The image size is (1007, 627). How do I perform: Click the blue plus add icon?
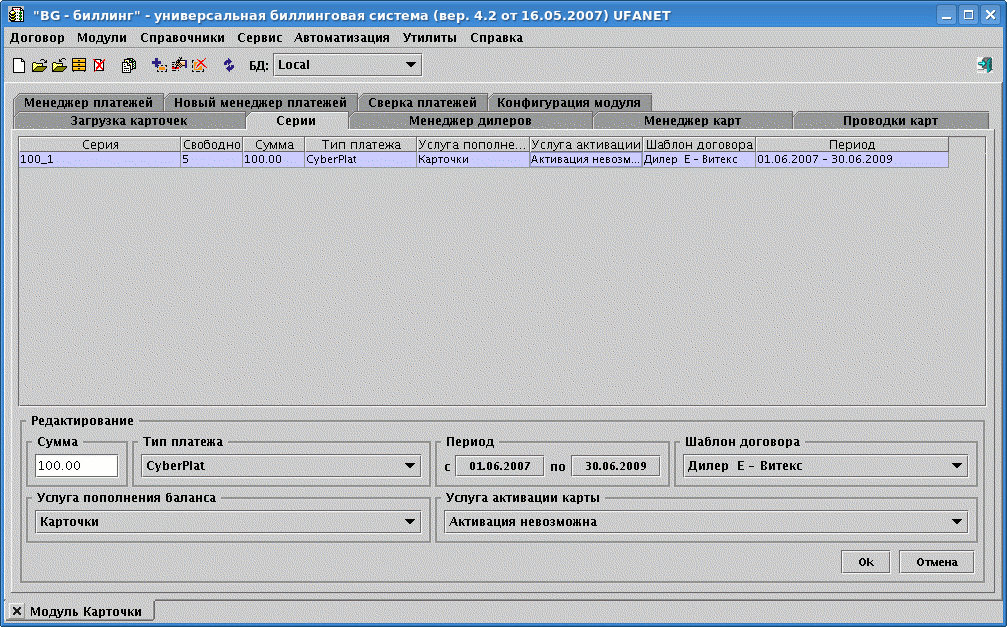(x=159, y=65)
